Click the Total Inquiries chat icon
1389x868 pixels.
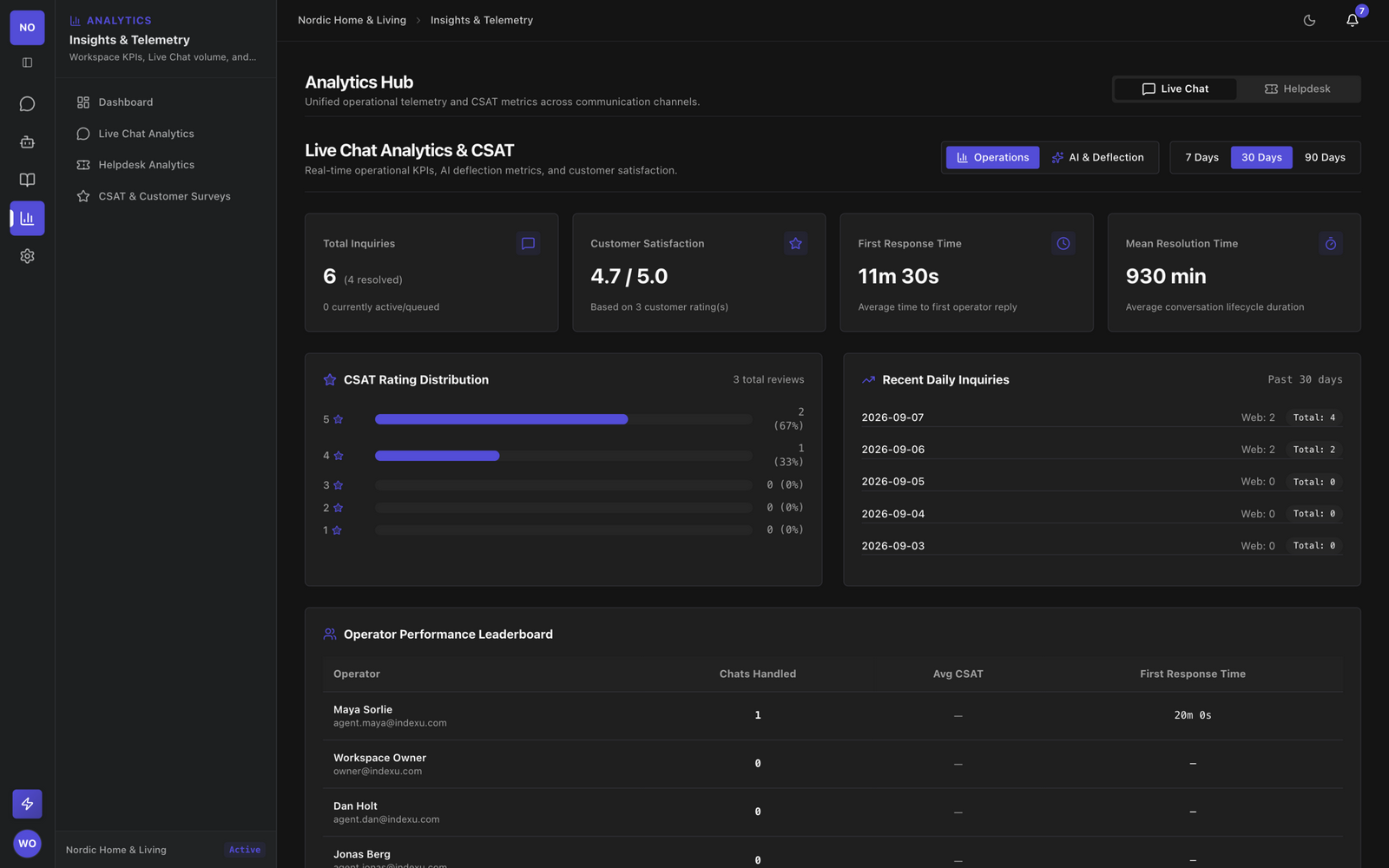528,244
